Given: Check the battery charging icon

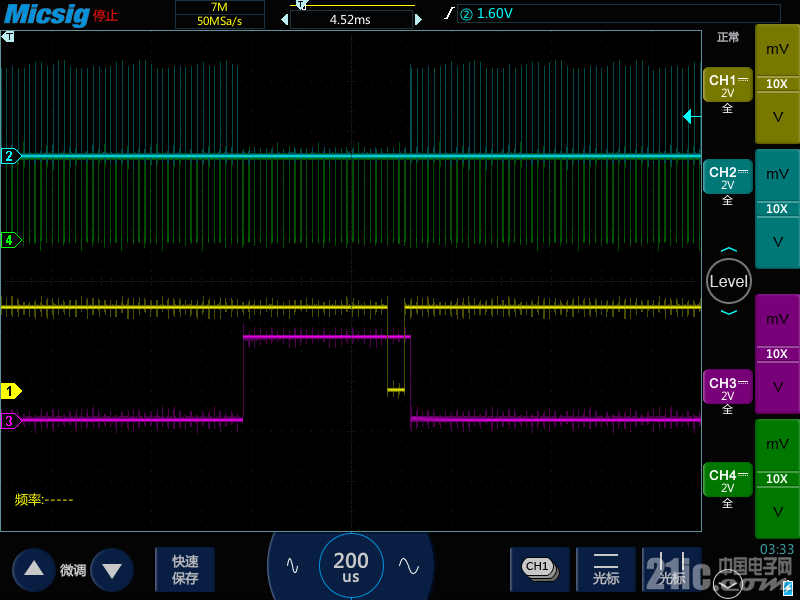Looking at the screenshot, I should click(x=788, y=586).
